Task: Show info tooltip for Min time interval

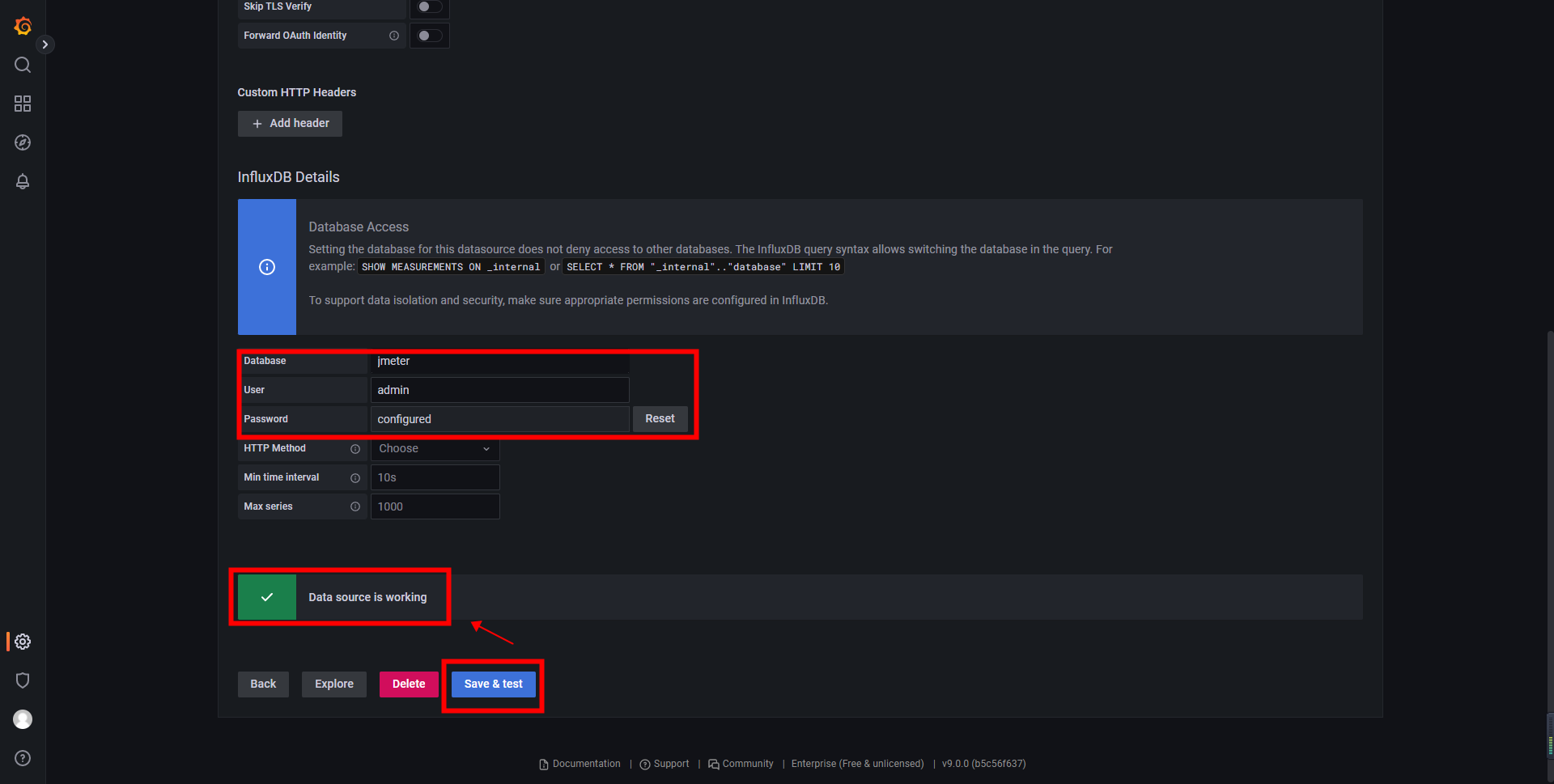Action: pyautogui.click(x=355, y=478)
